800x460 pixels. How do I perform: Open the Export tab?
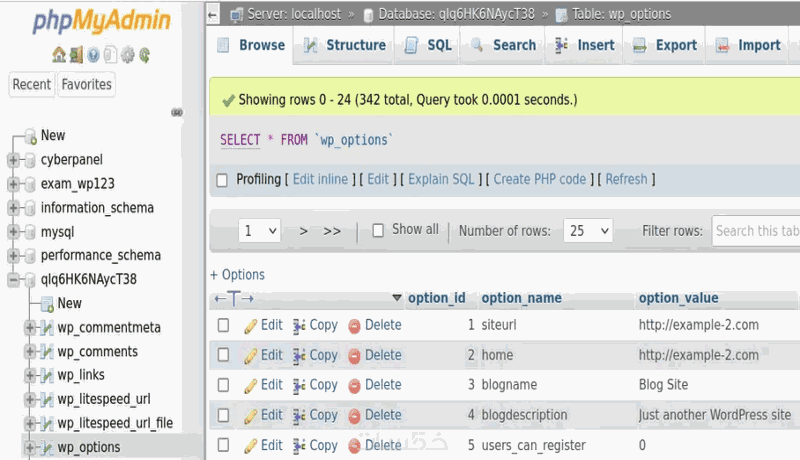tap(665, 45)
